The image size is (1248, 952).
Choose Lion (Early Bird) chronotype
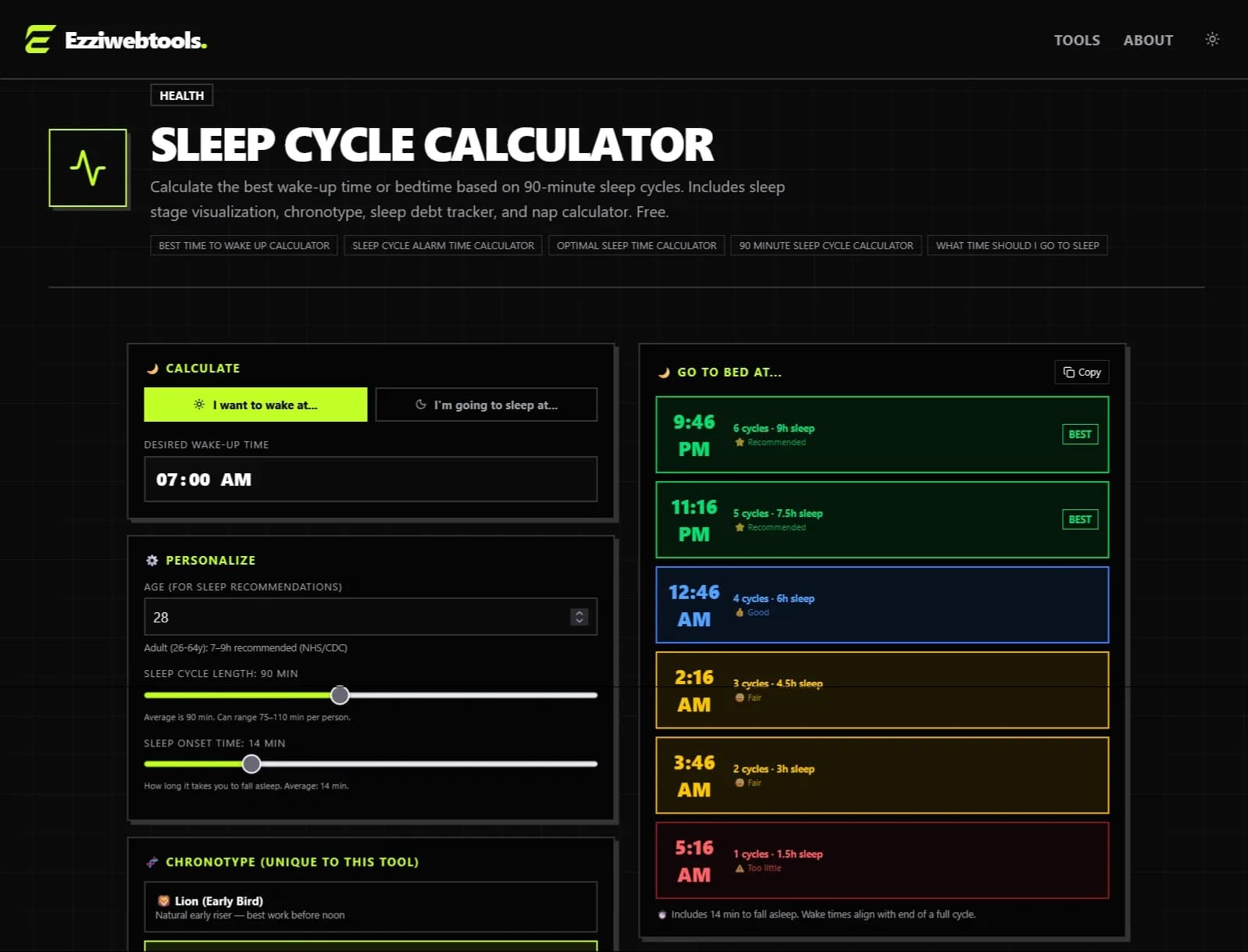(371, 907)
